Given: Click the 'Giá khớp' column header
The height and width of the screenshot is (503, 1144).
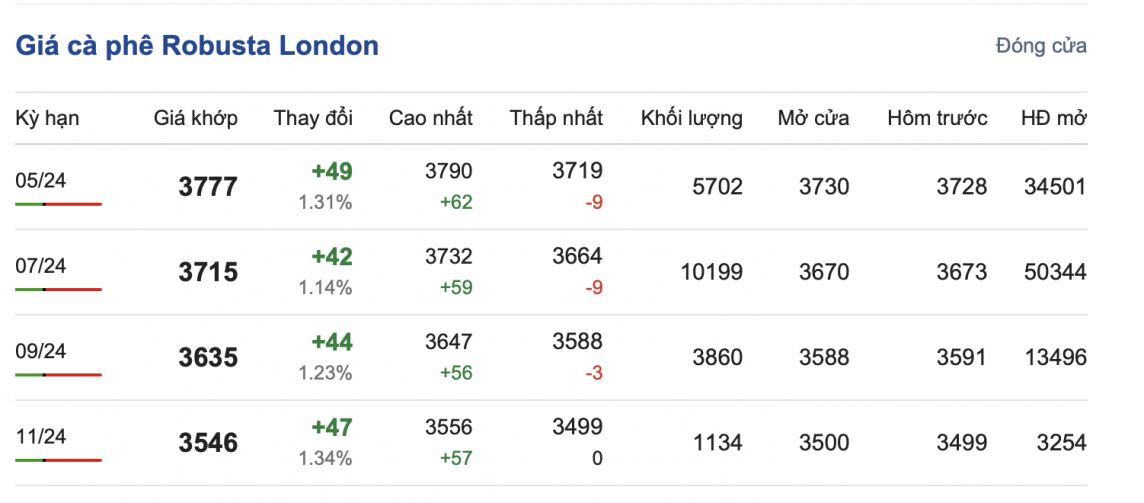Looking at the screenshot, I should 195,118.
